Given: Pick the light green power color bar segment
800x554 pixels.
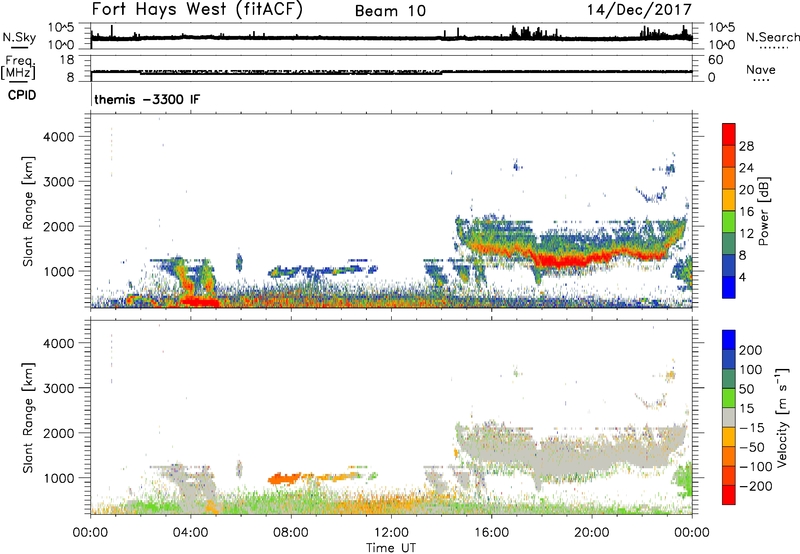Looking at the screenshot, I should coord(729,222).
